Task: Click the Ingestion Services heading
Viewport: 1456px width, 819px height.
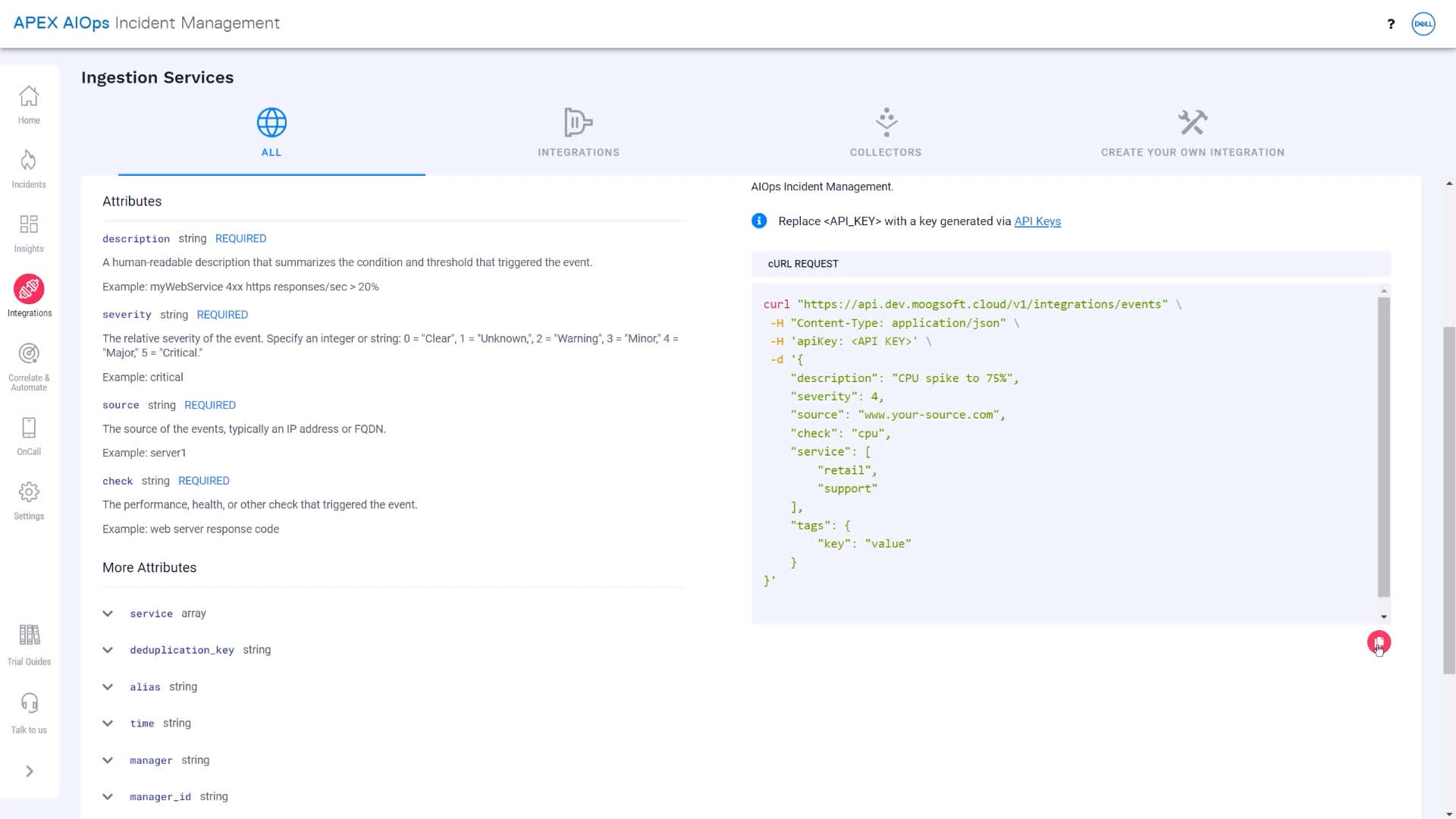Action: [157, 77]
